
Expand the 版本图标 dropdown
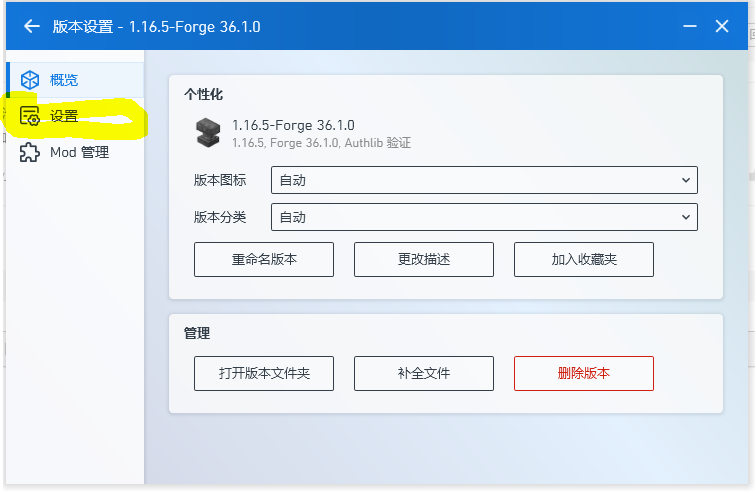pyautogui.click(x=484, y=180)
